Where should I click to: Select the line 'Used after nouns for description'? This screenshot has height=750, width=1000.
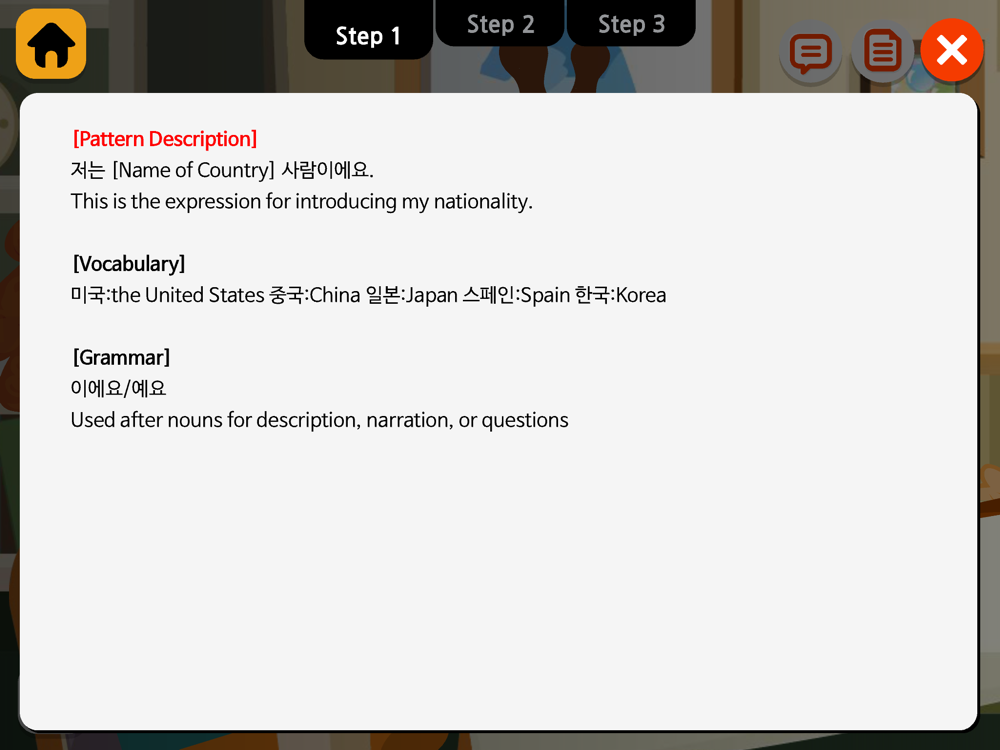click(x=320, y=420)
